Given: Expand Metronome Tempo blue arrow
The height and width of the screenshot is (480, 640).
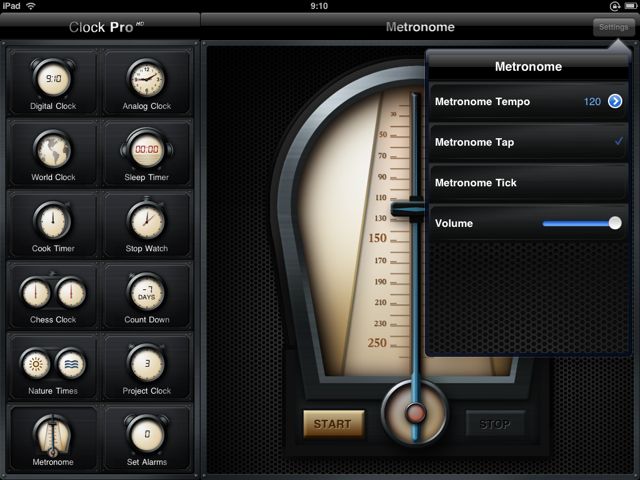Looking at the screenshot, I should point(615,101).
